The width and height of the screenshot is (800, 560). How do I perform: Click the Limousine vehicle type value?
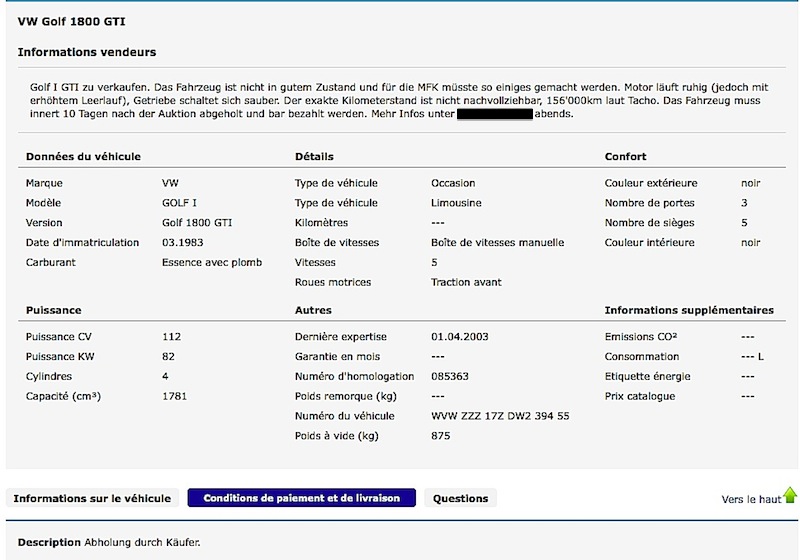[456, 203]
